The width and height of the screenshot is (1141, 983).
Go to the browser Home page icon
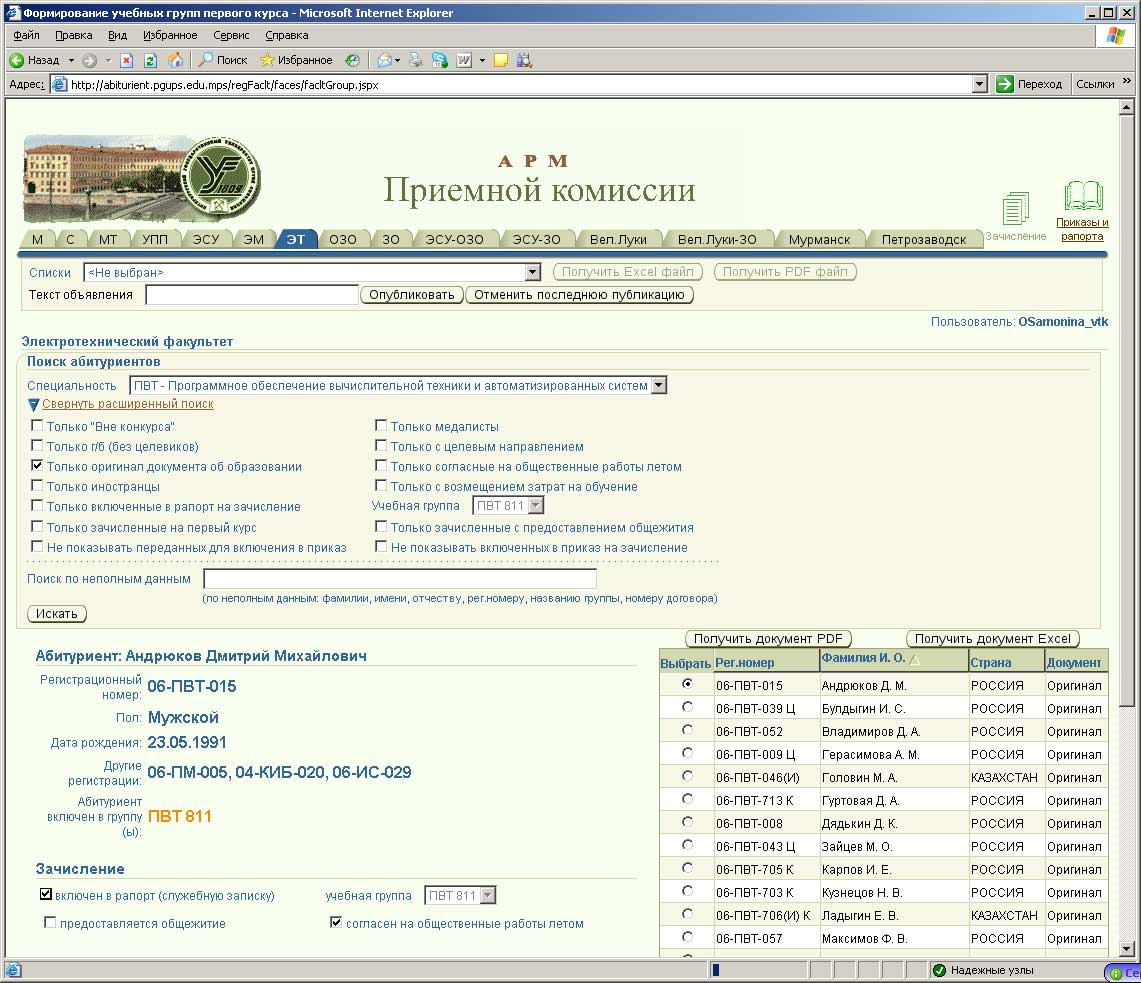(x=175, y=60)
